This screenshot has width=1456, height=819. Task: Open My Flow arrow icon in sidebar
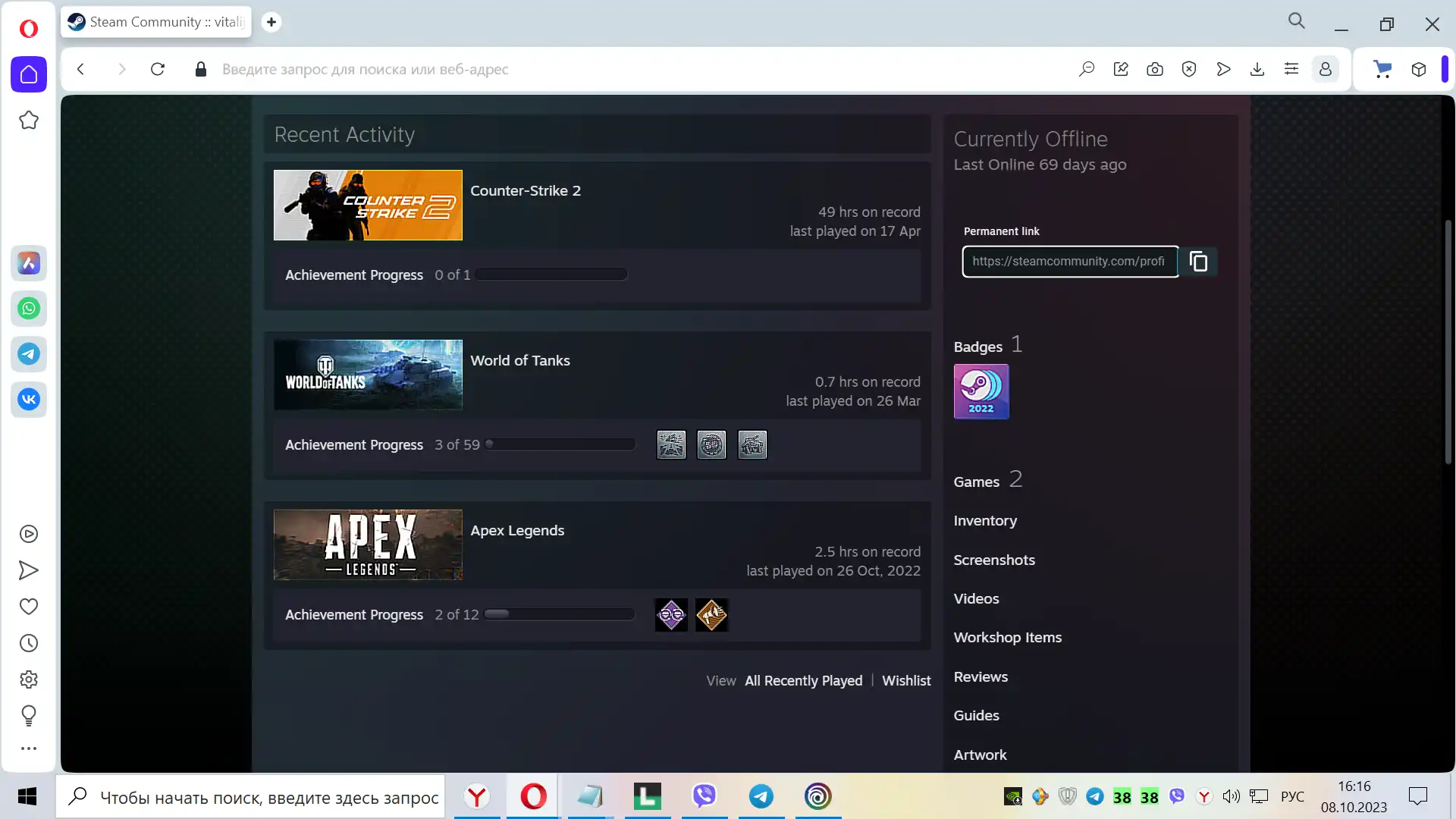29,570
